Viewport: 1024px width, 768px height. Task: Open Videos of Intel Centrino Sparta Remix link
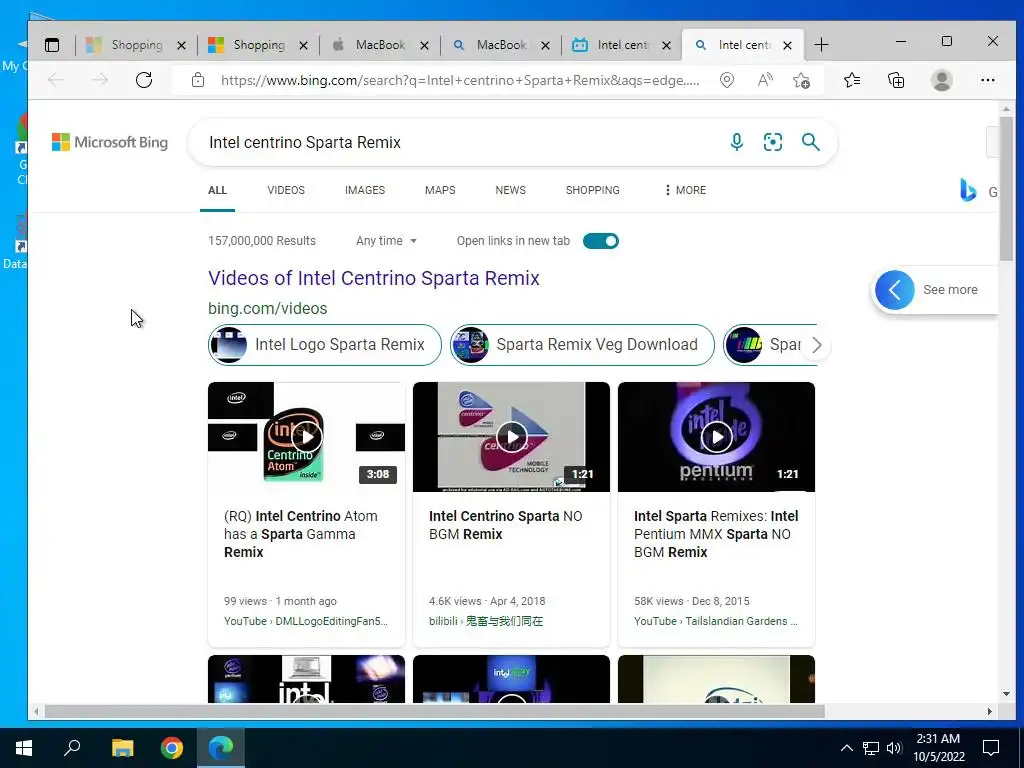pyautogui.click(x=374, y=278)
